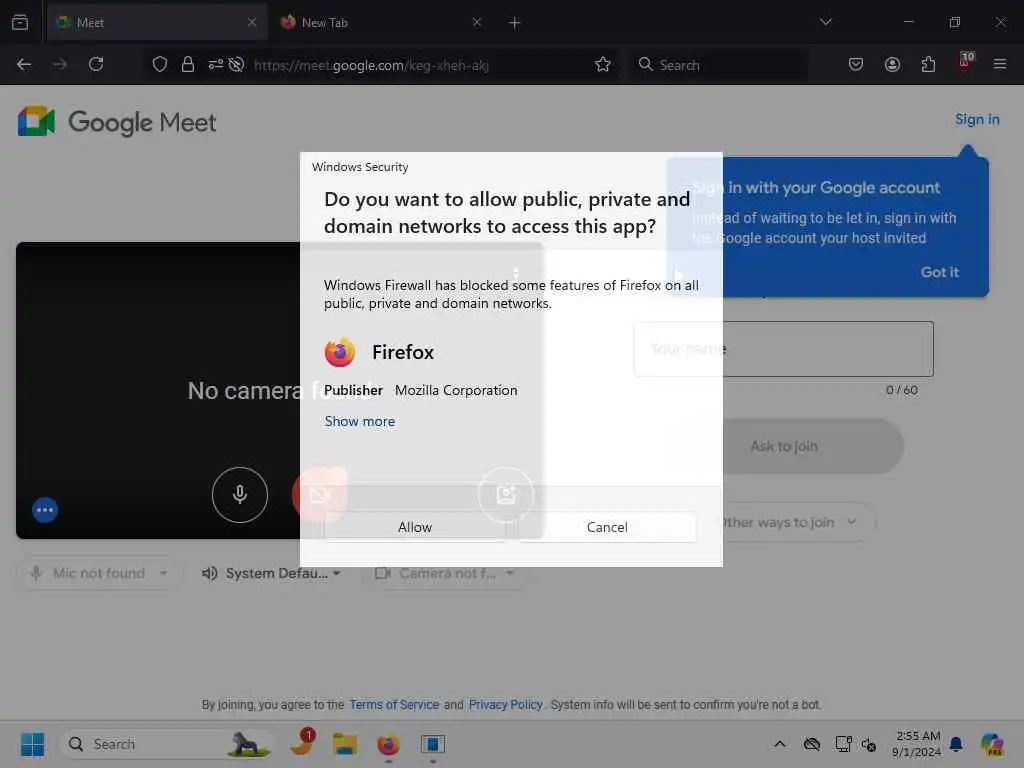Close the Meet tab
Image resolution: width=1024 pixels, height=768 pixels.
pos(251,22)
